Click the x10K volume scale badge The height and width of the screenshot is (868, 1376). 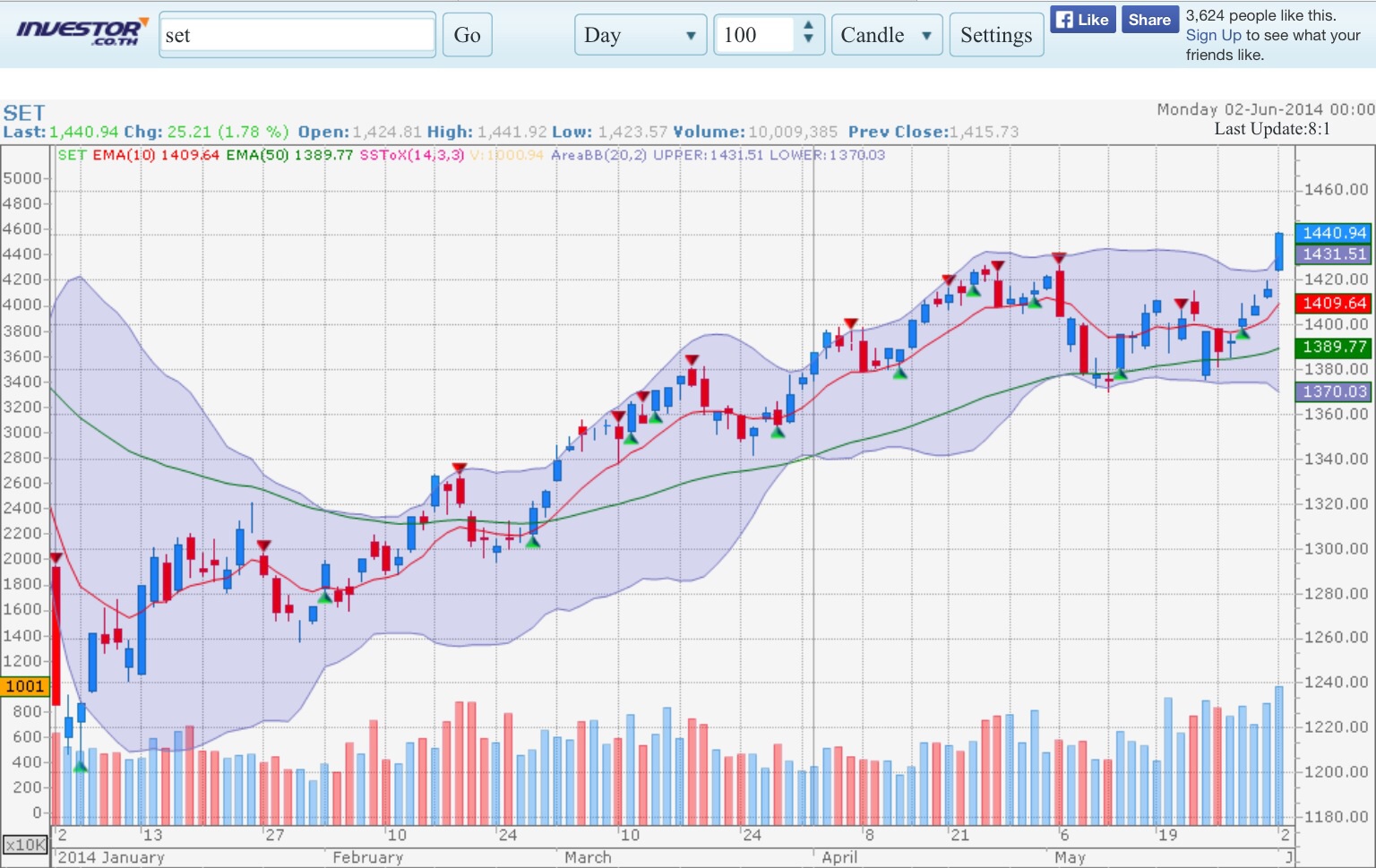click(25, 845)
